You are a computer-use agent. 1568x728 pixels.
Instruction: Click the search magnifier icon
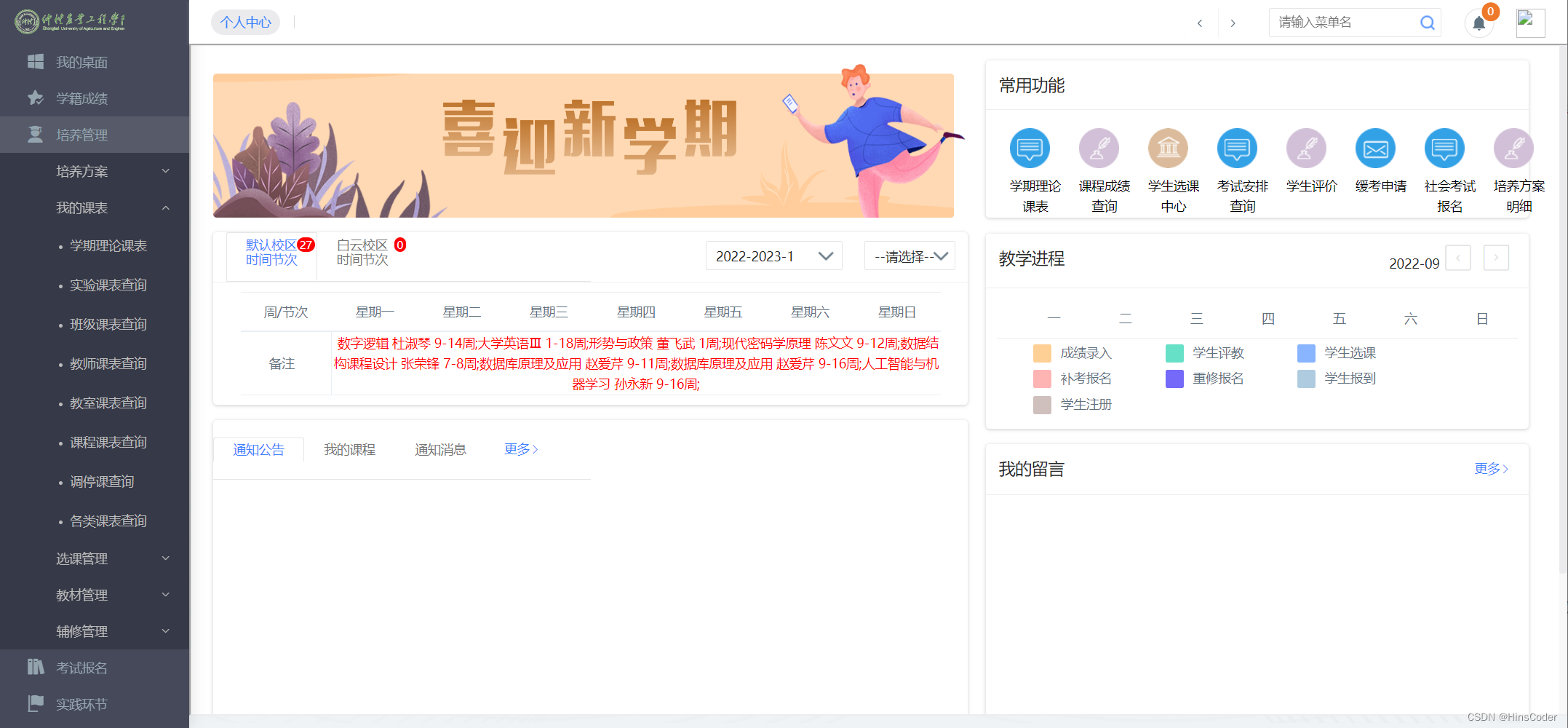(x=1428, y=23)
